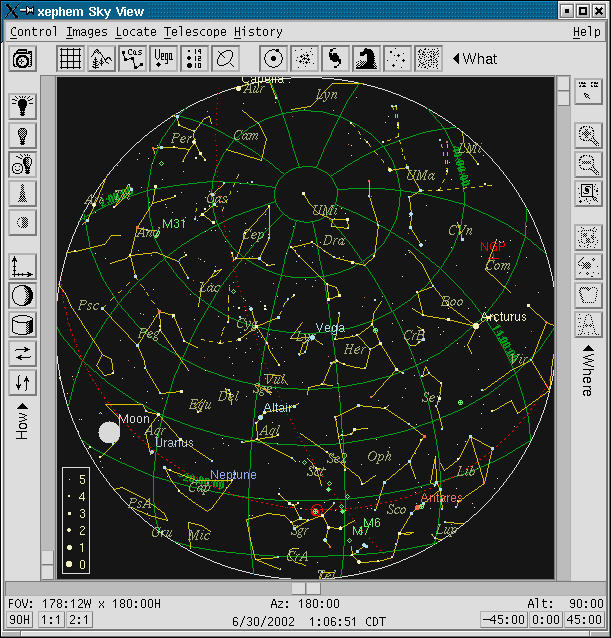Click the 1:1 ratio button
Screen dimensions: 611x638
coord(51,620)
